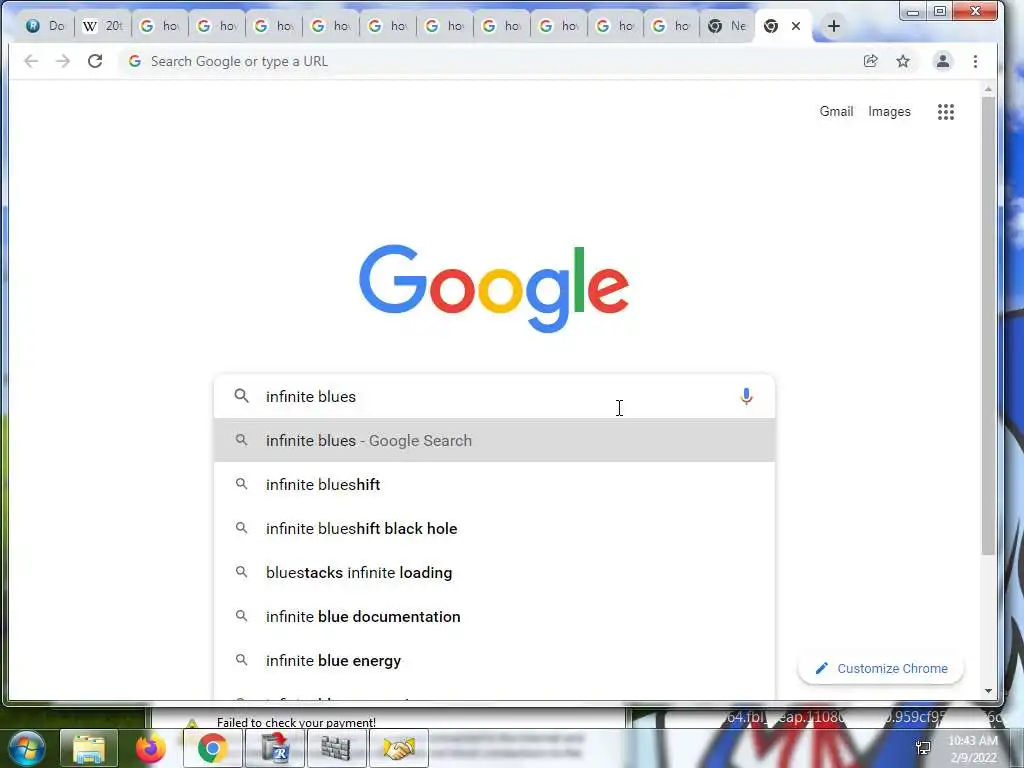
Task: Start voice search with the microphone
Action: point(746,396)
